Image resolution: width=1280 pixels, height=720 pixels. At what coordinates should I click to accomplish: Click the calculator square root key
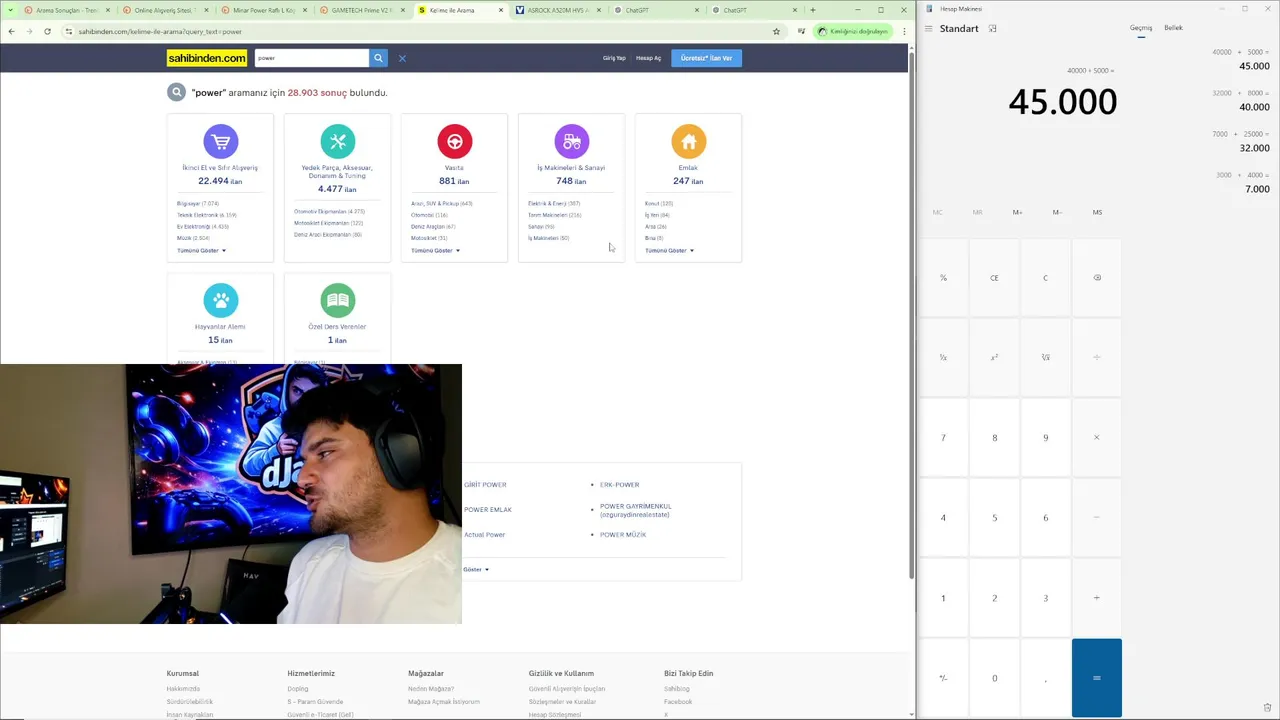tap(1046, 357)
